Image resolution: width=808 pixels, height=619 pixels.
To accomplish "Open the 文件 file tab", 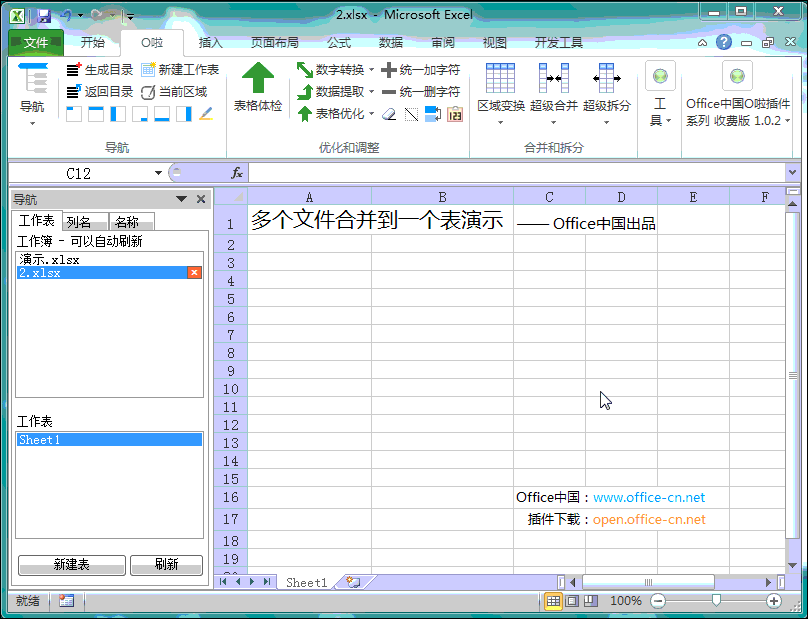I will click(x=36, y=43).
